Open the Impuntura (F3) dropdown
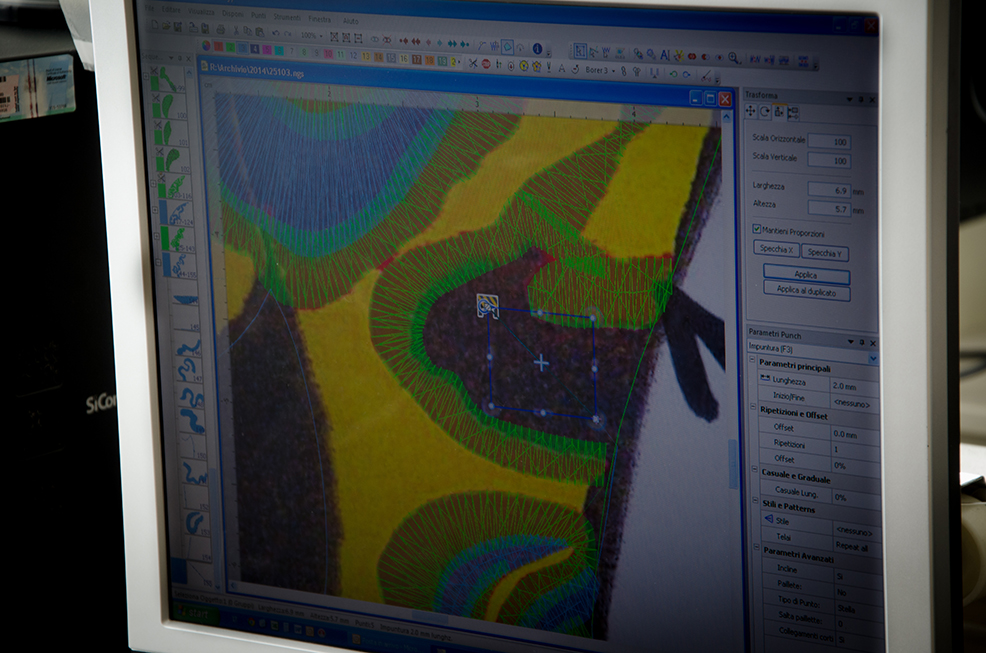Viewport: 986px width, 653px height. click(x=872, y=357)
